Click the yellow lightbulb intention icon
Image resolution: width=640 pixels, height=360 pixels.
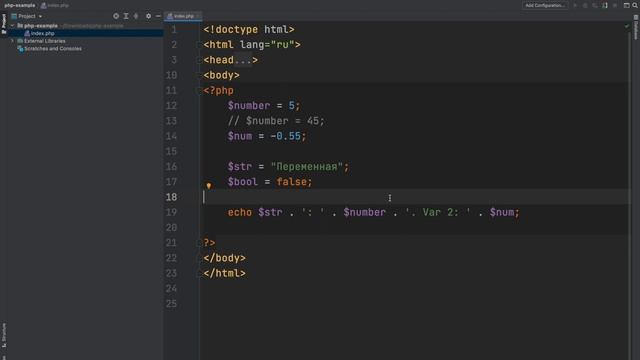[x=209, y=186]
